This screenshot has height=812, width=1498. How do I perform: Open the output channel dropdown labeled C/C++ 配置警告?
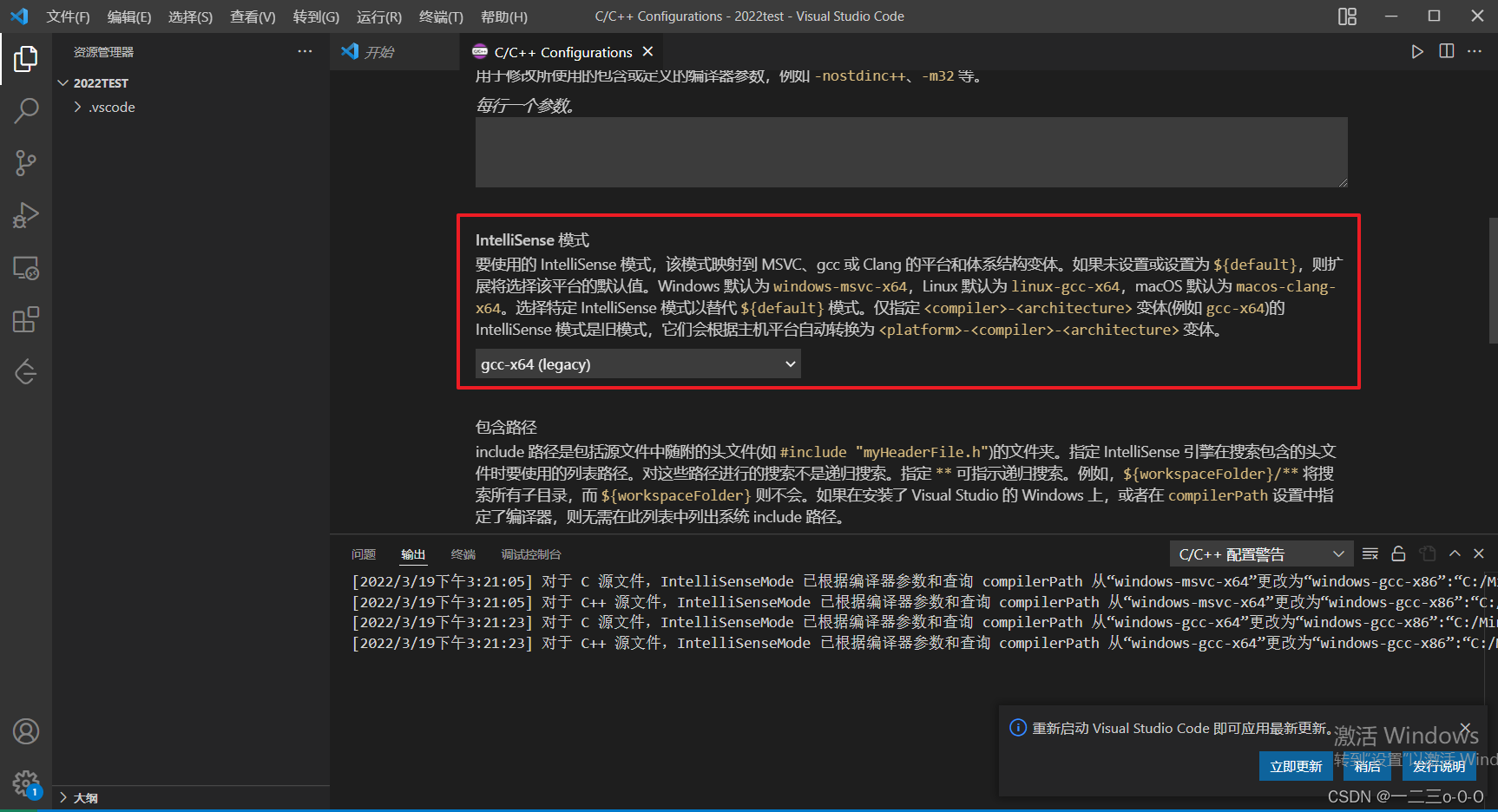[x=1260, y=553]
